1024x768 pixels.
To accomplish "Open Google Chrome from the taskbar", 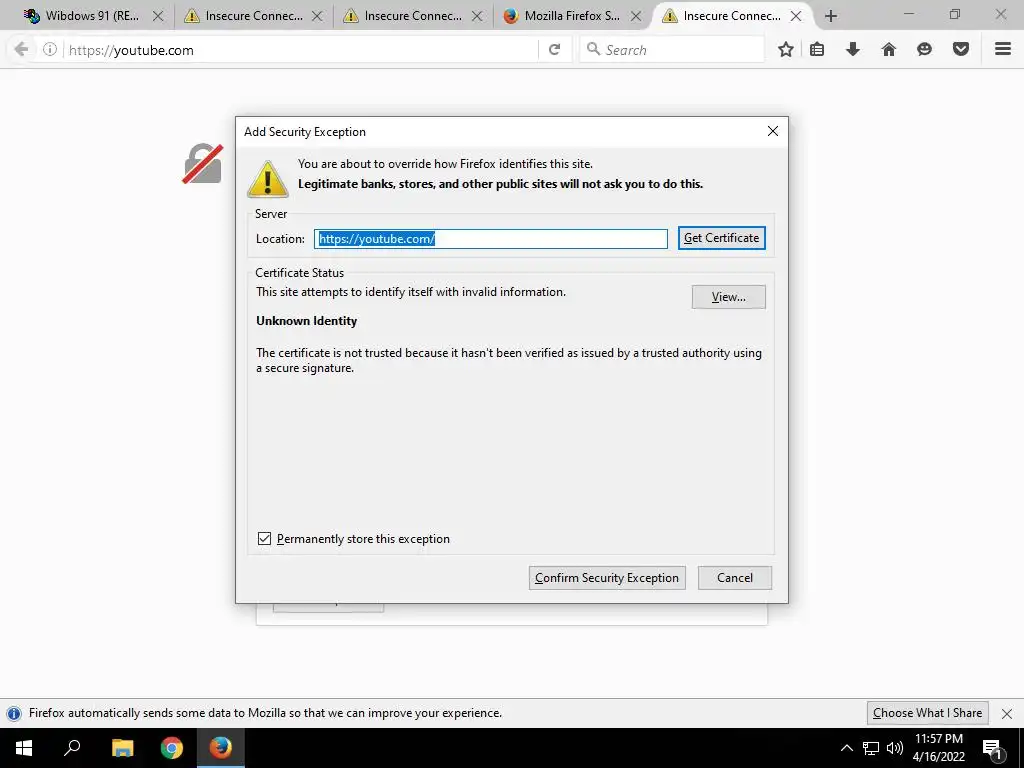I will pos(172,748).
